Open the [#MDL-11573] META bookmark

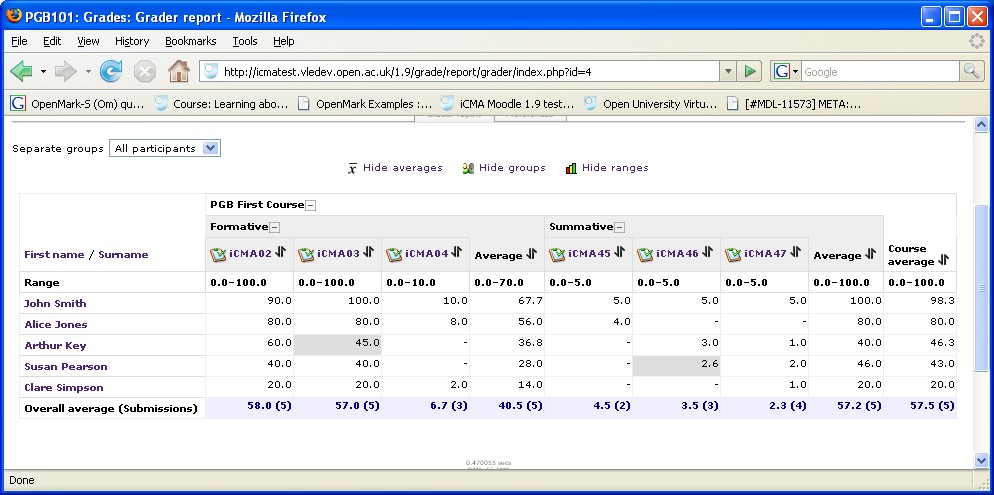point(795,104)
